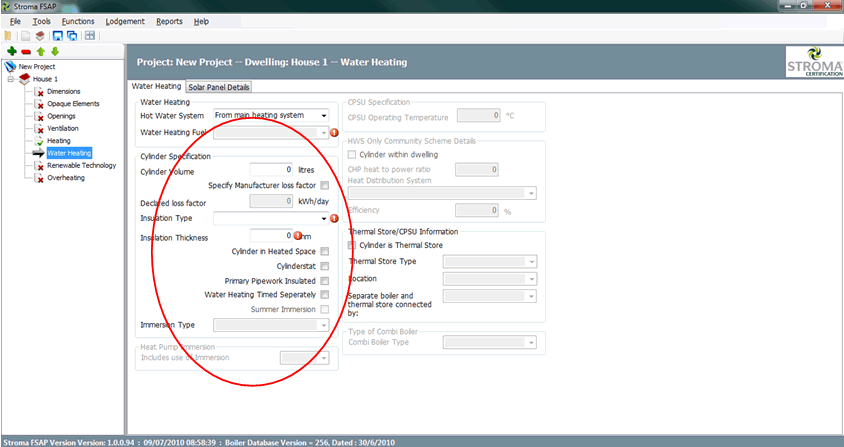Click the green up arrow icon
This screenshot has height=447, width=844.
[40, 52]
